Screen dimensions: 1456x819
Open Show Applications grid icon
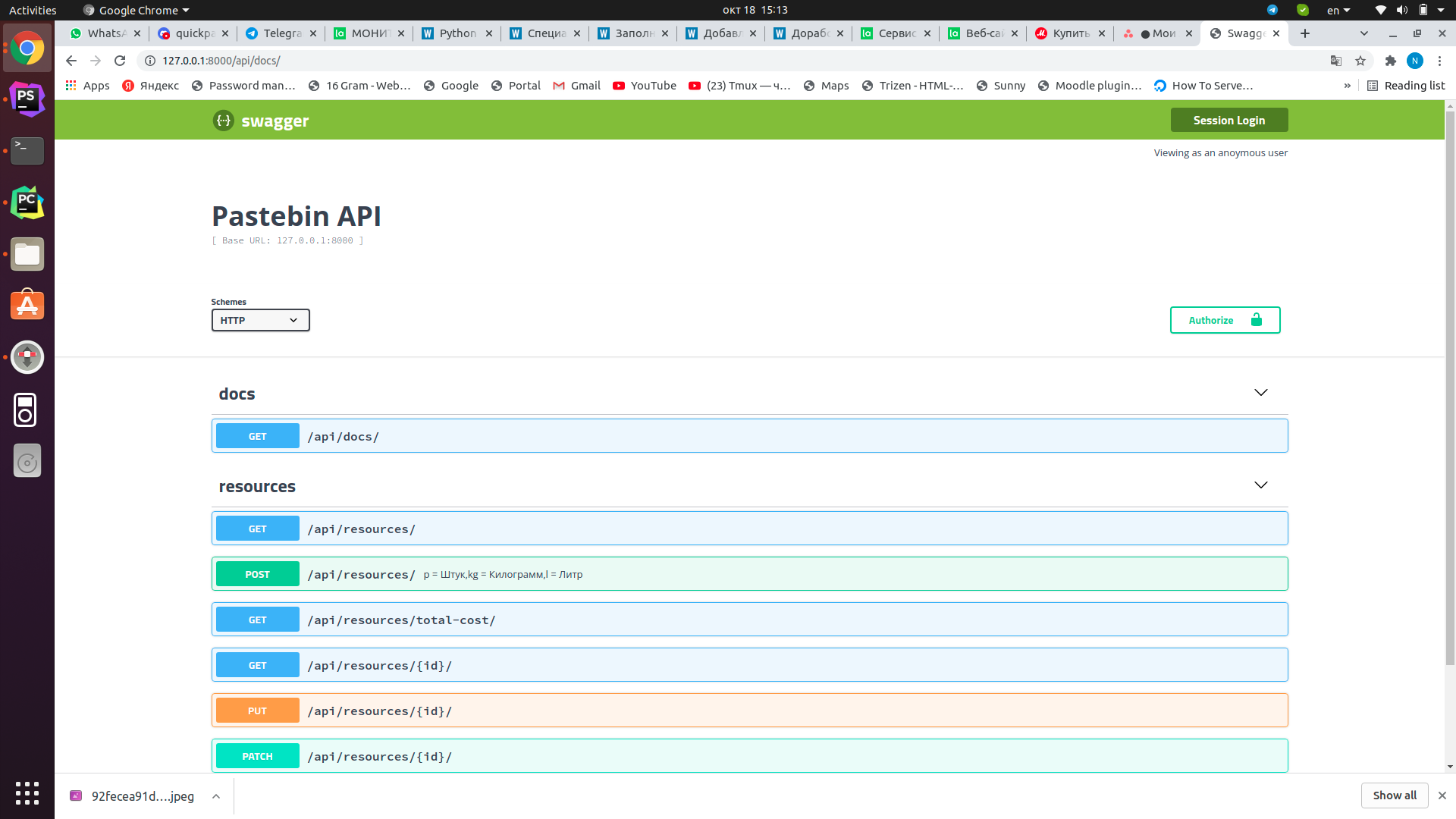(27, 793)
